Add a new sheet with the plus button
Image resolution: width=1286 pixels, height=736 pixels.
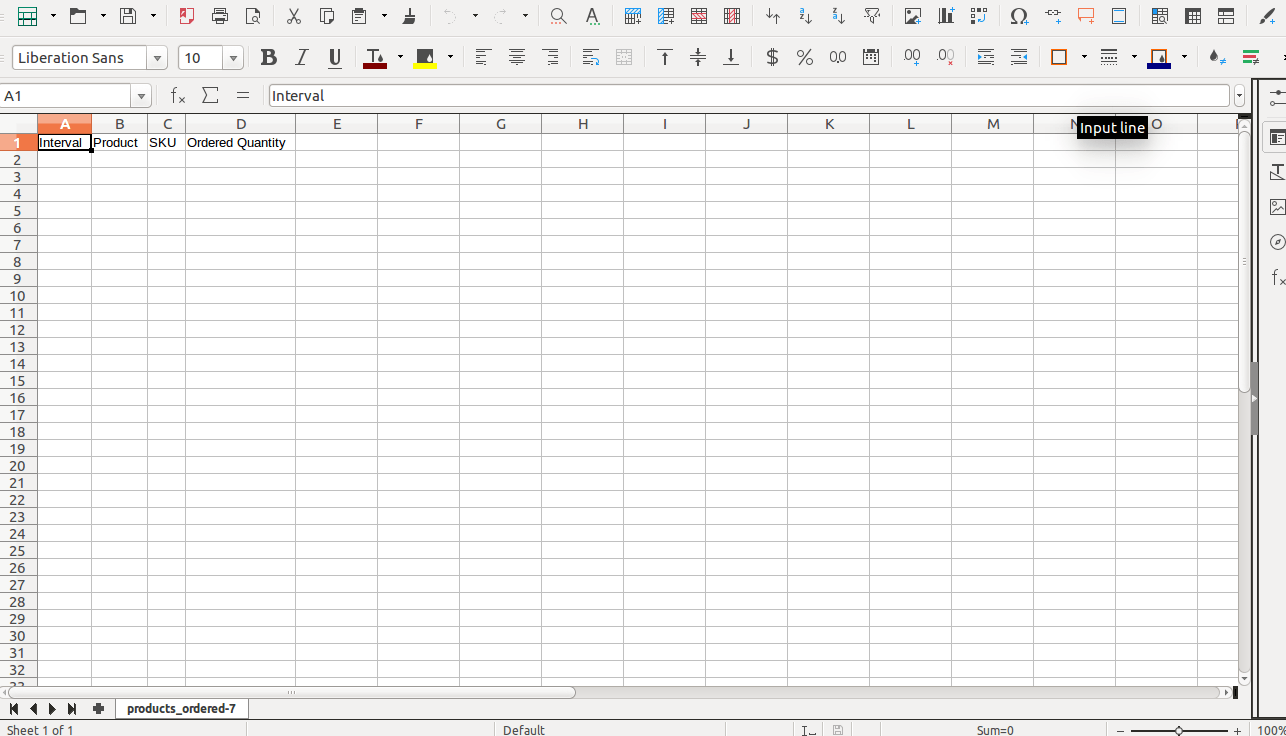98,709
